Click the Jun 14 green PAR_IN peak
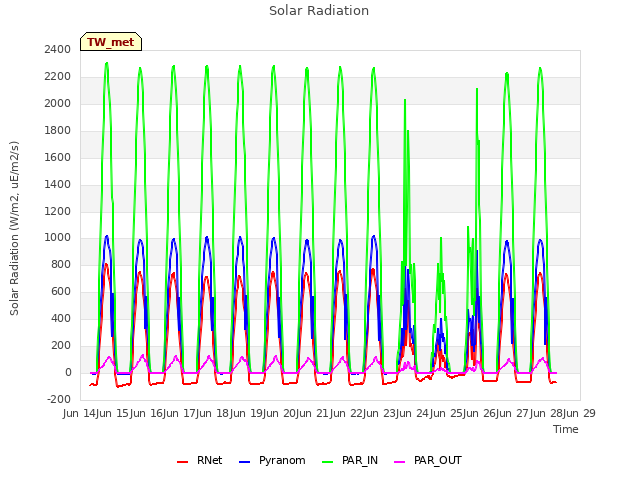The width and height of the screenshot is (640, 480). coord(107,63)
